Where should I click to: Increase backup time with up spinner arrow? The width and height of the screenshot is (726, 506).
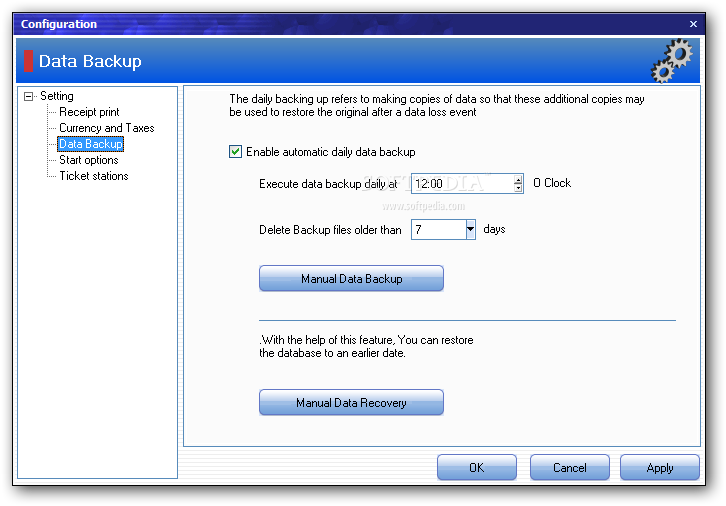[518, 179]
